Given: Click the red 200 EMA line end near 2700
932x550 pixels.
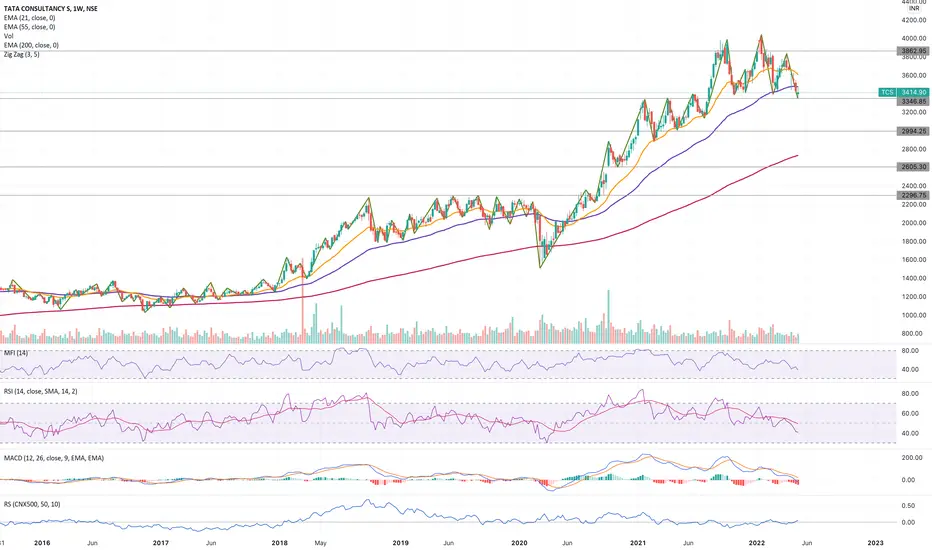Looking at the screenshot, I should pyautogui.click(x=796, y=155).
